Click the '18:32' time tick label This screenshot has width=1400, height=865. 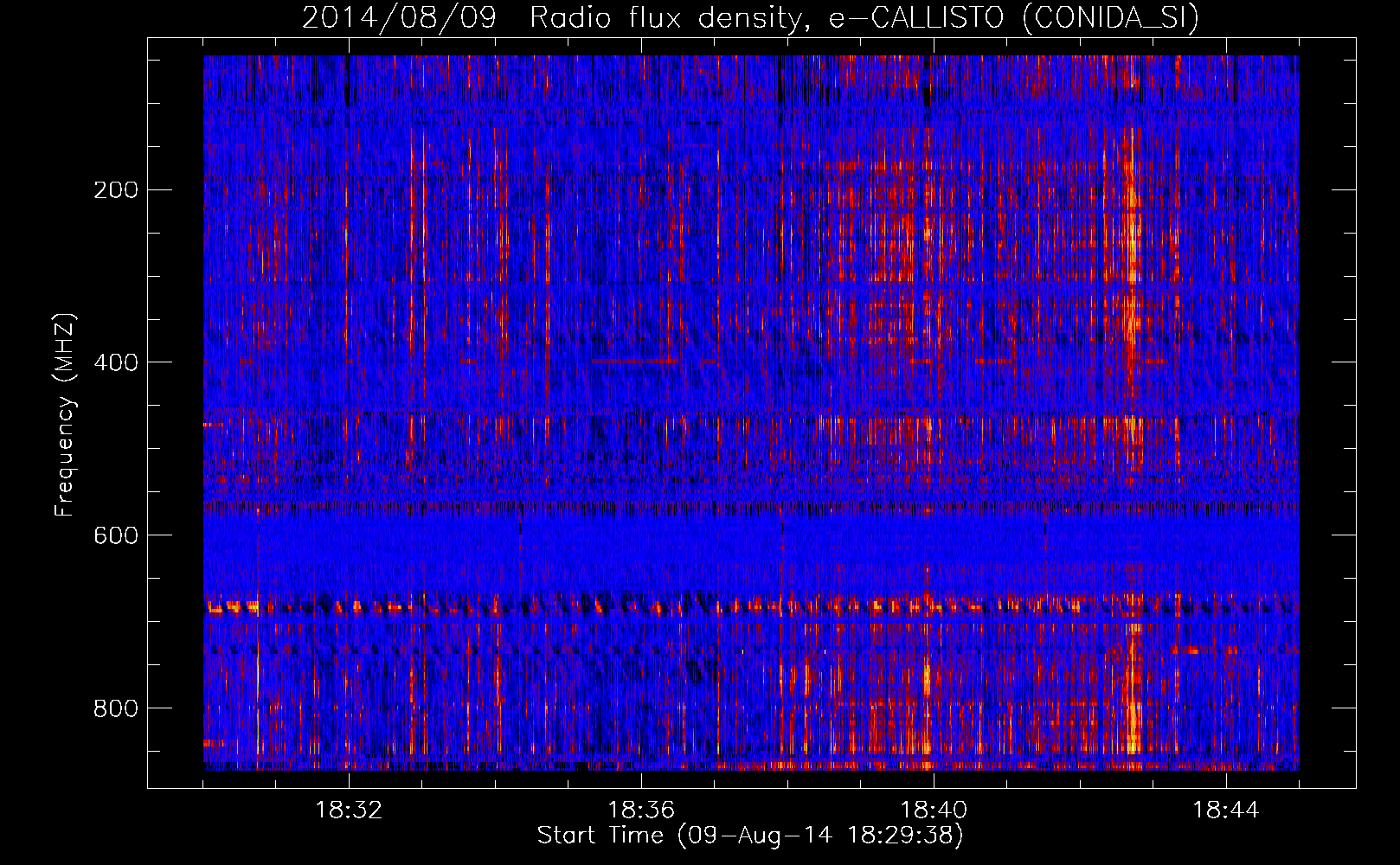pyautogui.click(x=349, y=811)
